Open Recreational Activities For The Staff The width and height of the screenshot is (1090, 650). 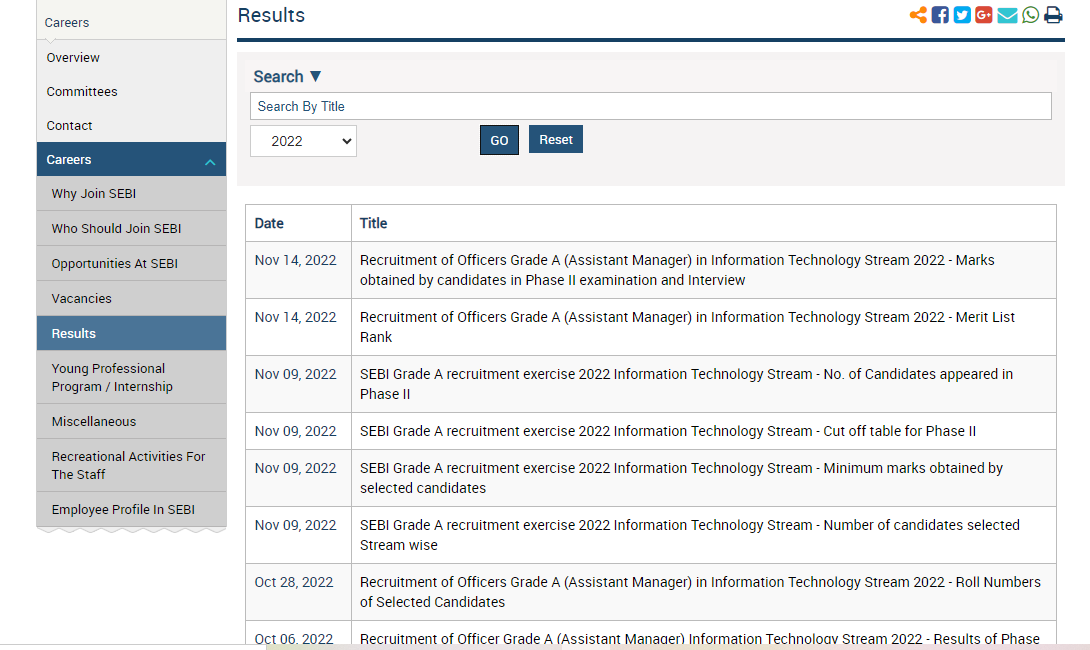point(131,465)
